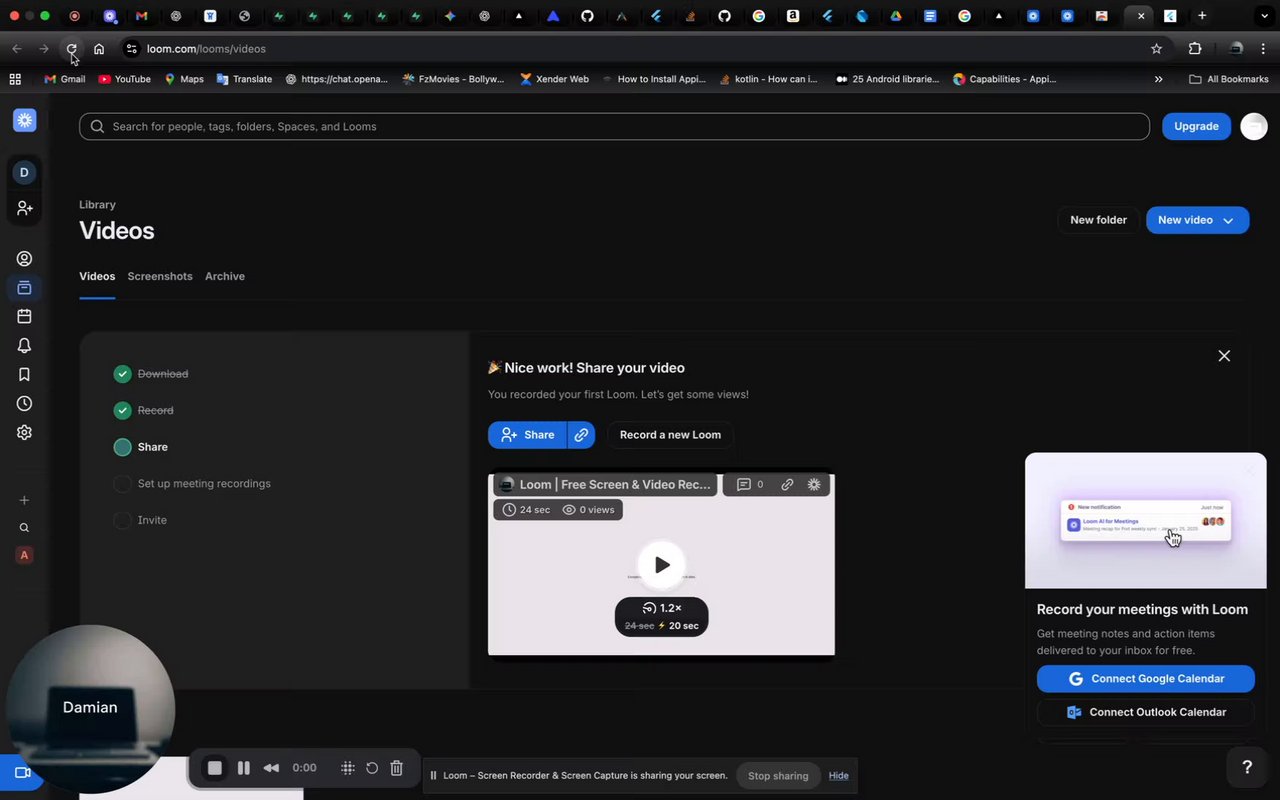Click the Loom logo in sidebar
Image resolution: width=1280 pixels, height=800 pixels.
click(25, 120)
